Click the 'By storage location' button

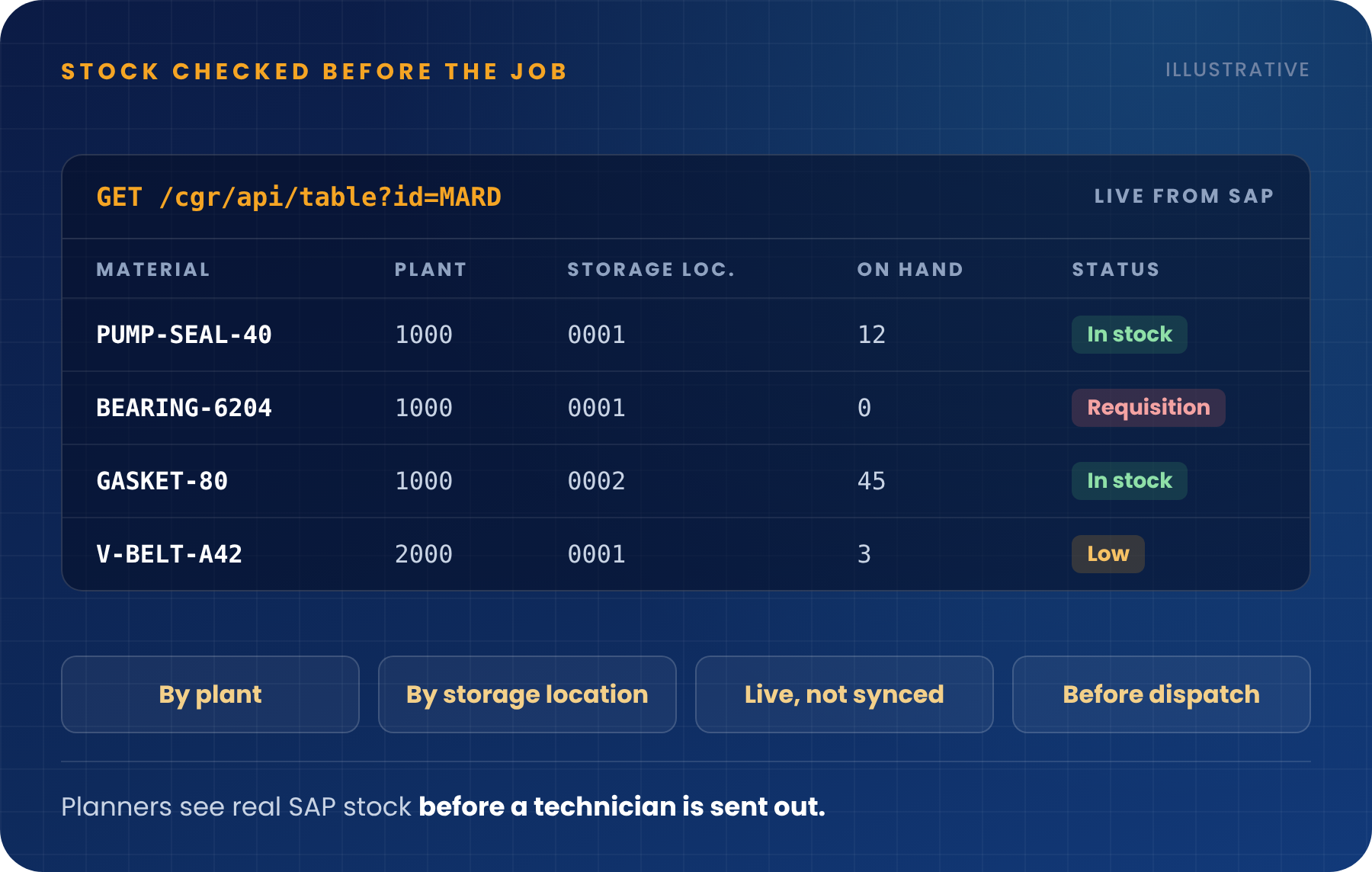[527, 694]
